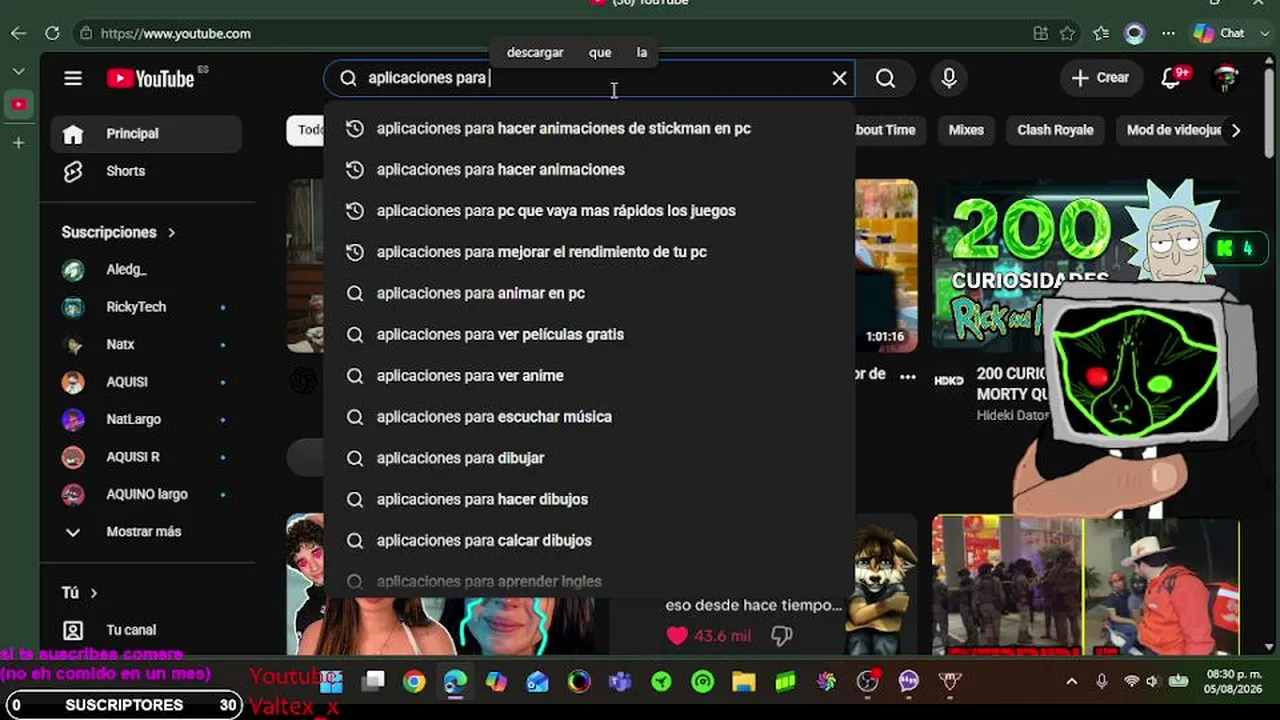Screen dimensions: 1280x720
Task: Open the browser favorites list icon
Action: coord(1101,33)
